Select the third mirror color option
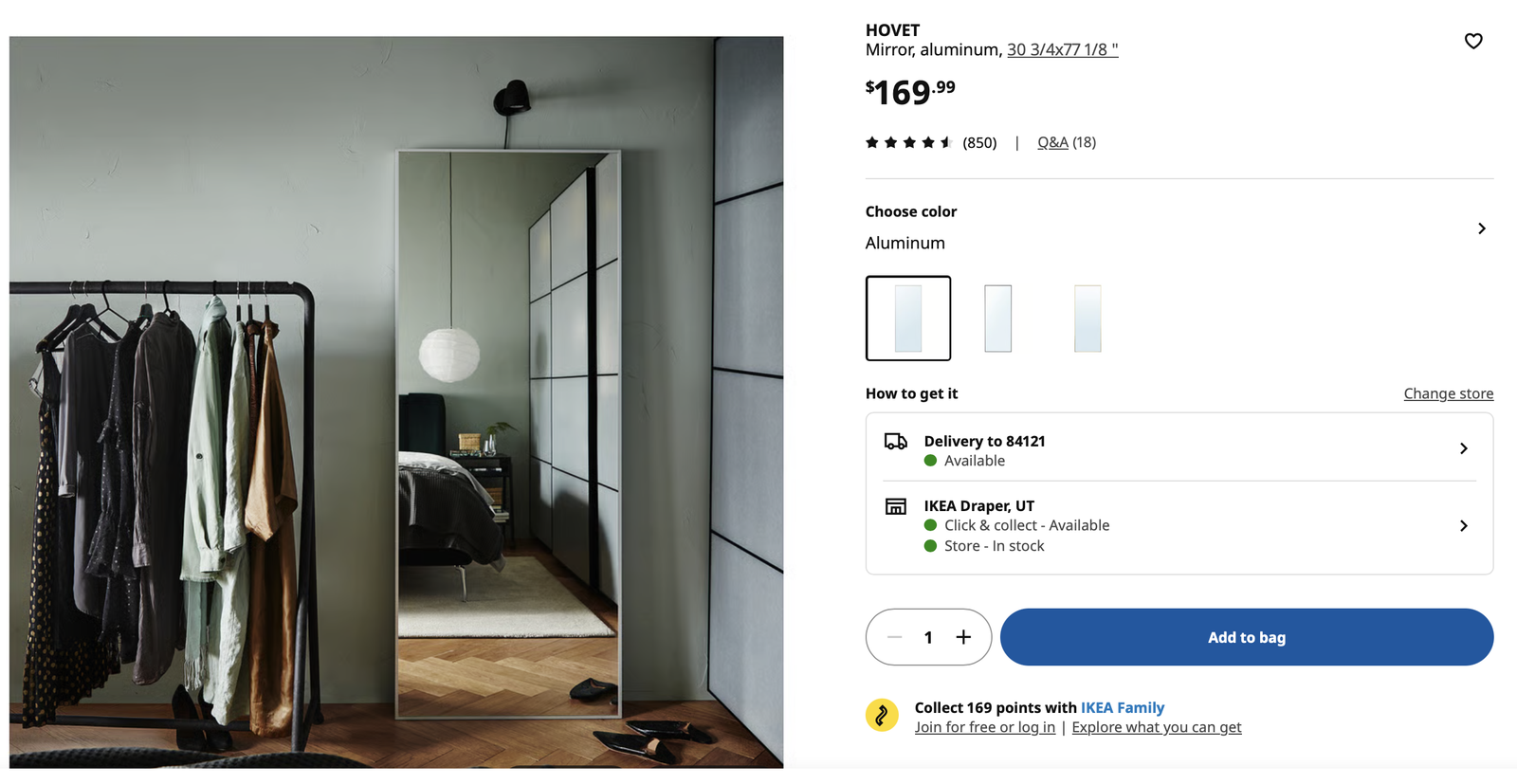 coord(1087,319)
